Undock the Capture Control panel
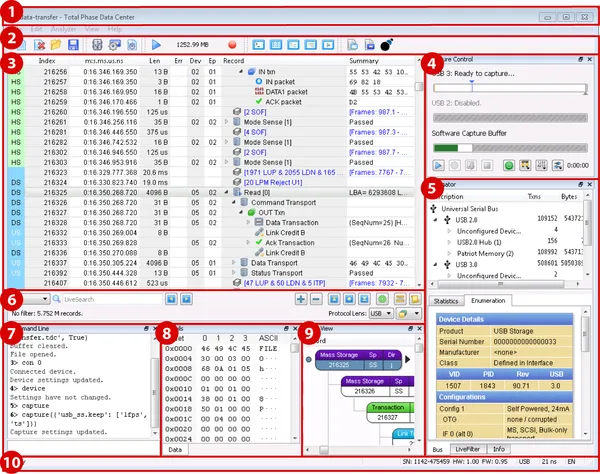The width and height of the screenshot is (600, 474). tap(580, 59)
